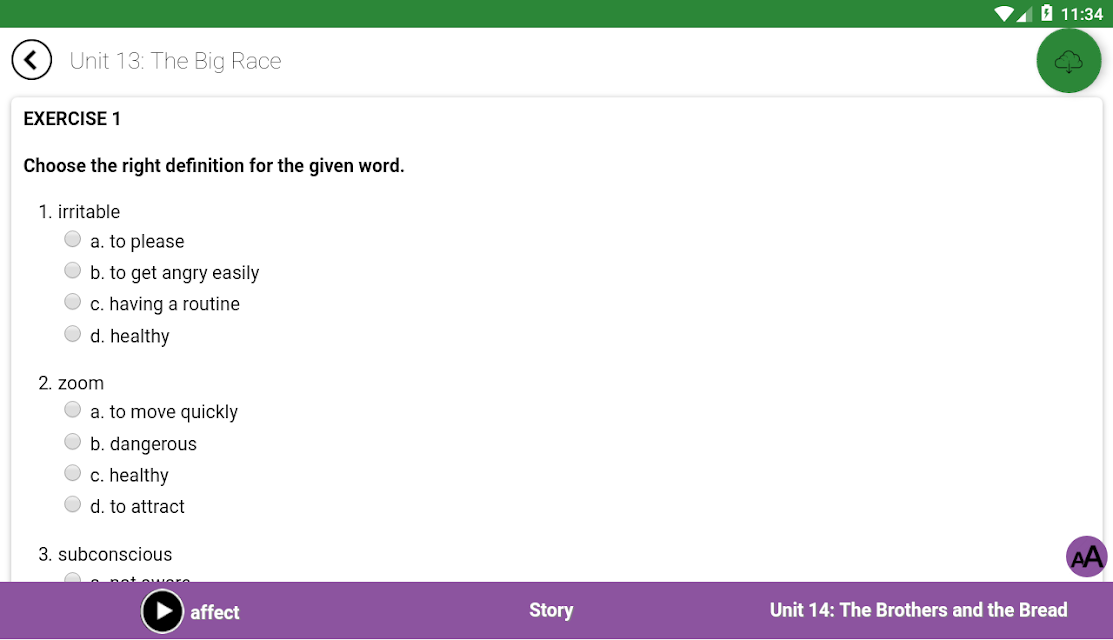Screen dimensions: 1113x640
Task: Click the 'affect' word label
Action: 214,612
